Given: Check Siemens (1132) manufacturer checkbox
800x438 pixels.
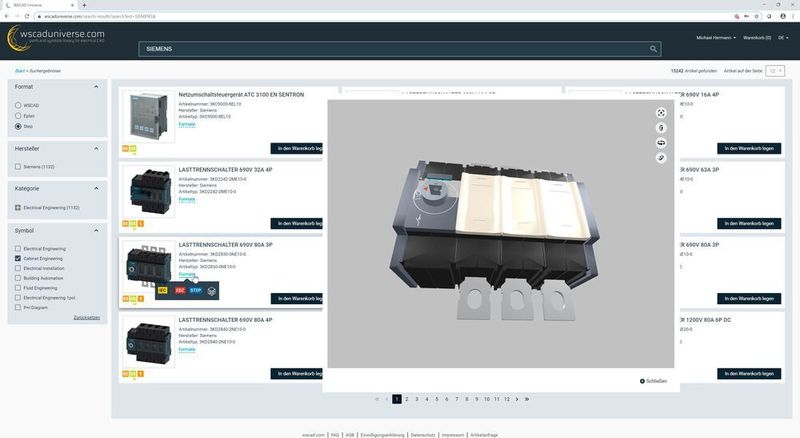Looking at the screenshot, I should click(x=18, y=166).
